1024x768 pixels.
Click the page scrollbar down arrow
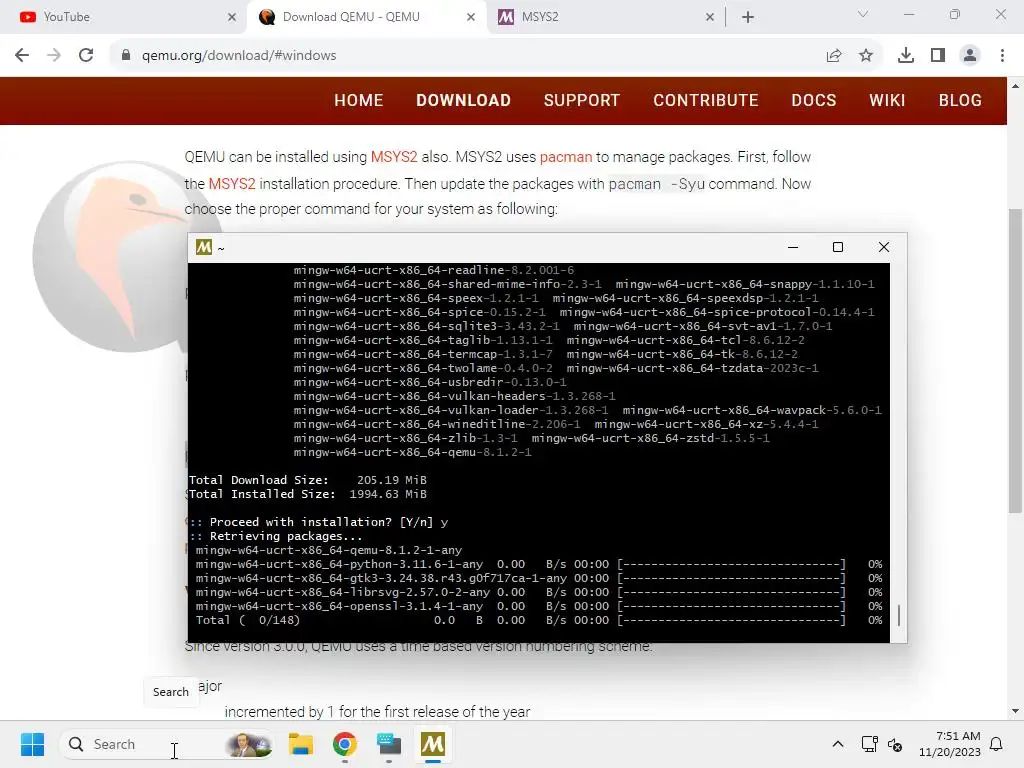point(1015,711)
